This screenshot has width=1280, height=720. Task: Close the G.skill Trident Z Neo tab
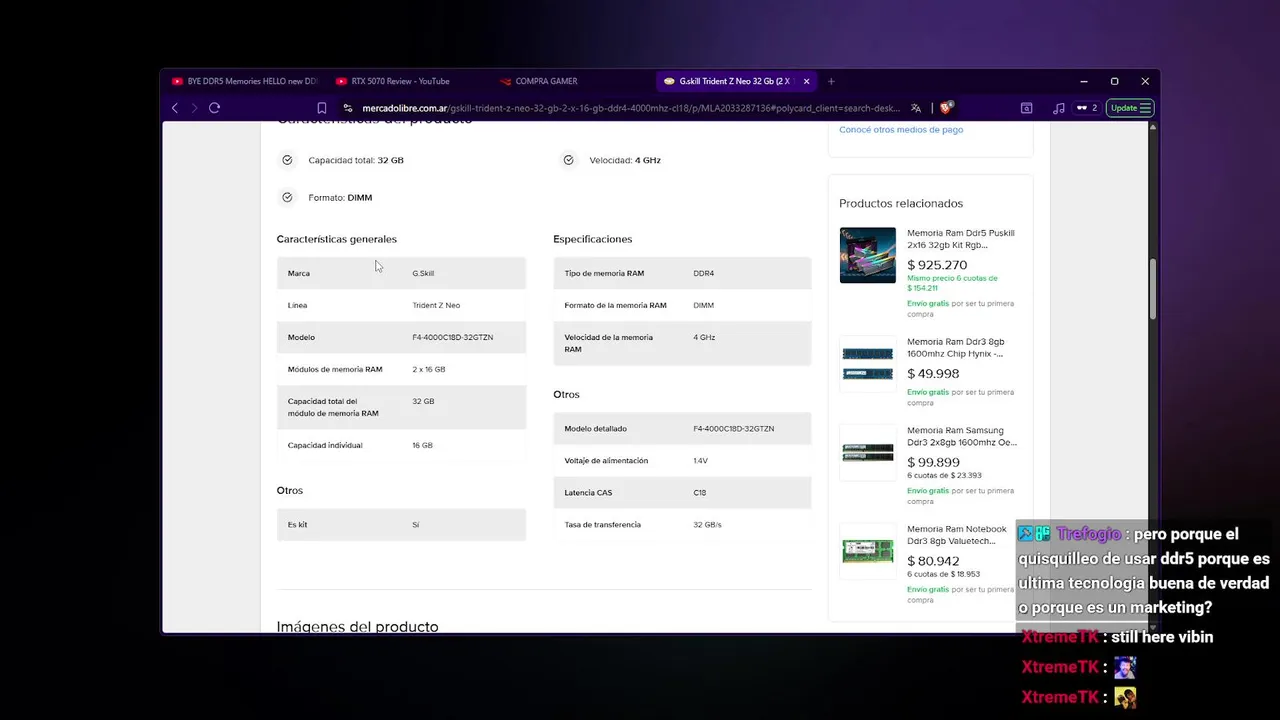pos(806,81)
